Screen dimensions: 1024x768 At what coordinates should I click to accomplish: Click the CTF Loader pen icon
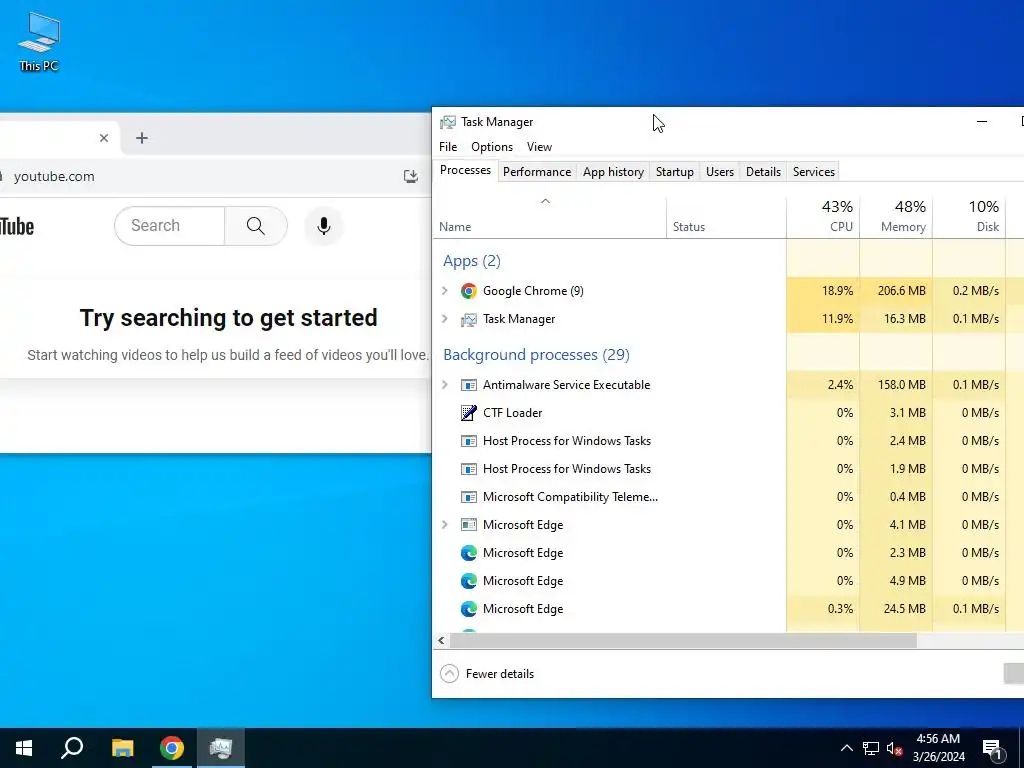(x=468, y=413)
